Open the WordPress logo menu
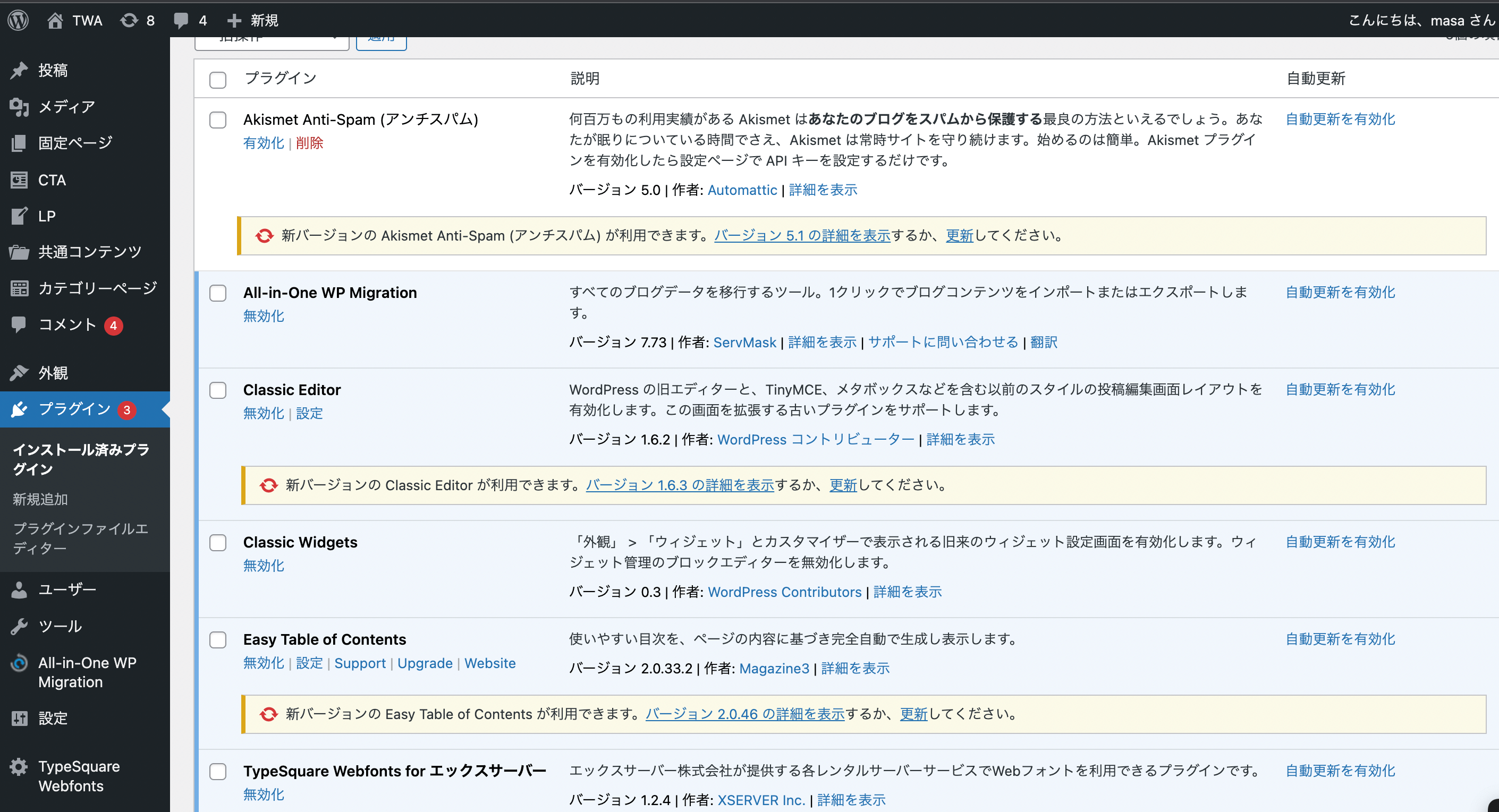Viewport: 1499px width, 812px height. tap(18, 20)
